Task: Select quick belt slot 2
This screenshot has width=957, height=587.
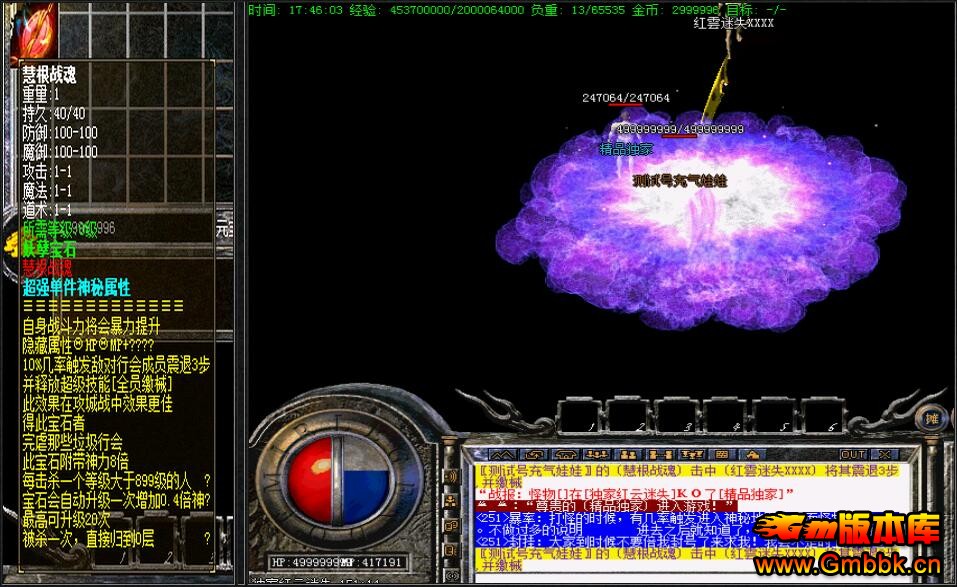Action: (x=627, y=417)
